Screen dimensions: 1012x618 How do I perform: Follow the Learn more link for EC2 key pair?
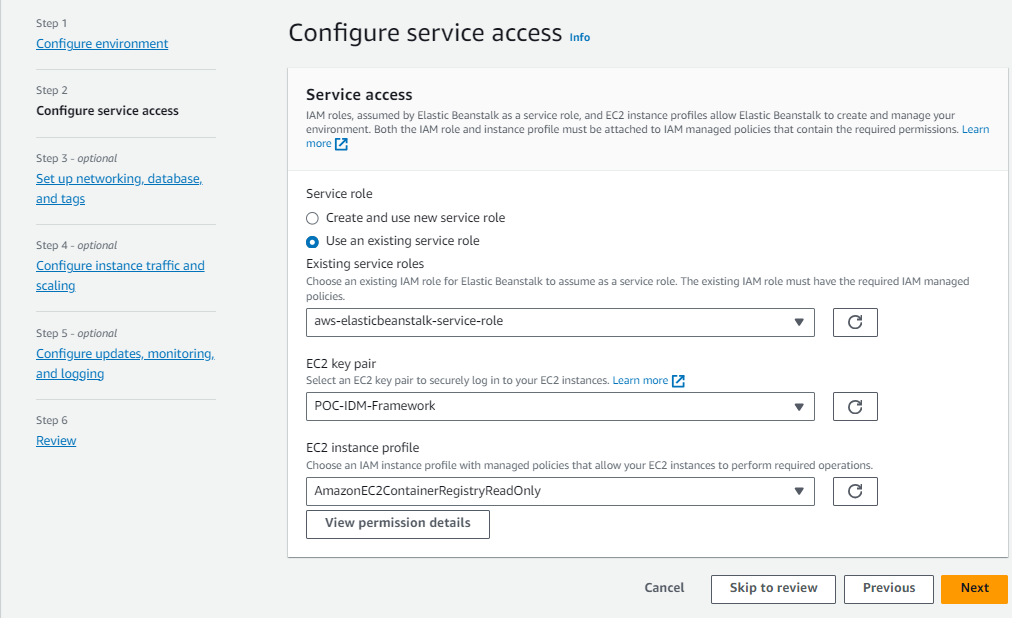640,381
